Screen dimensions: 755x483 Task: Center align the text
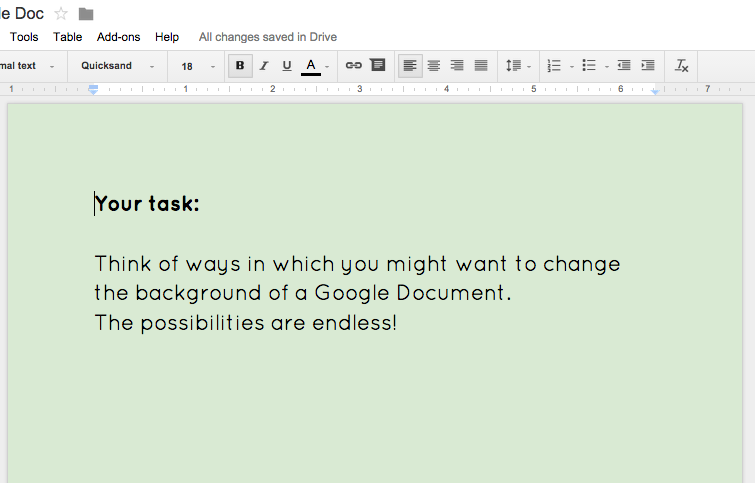tap(434, 66)
